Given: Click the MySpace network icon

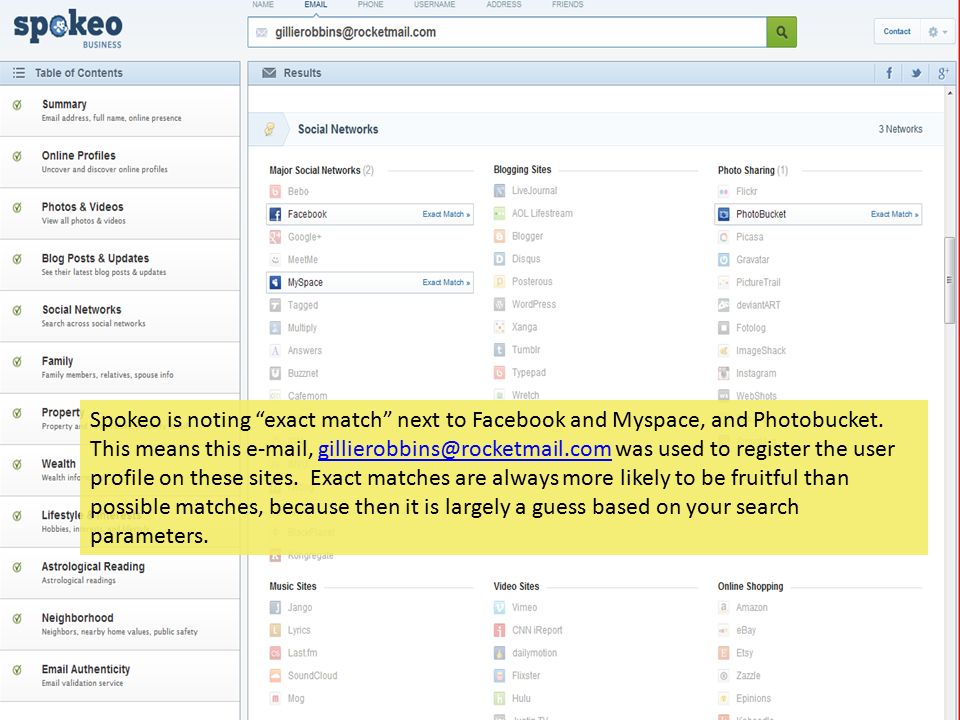Looking at the screenshot, I should [x=276, y=282].
